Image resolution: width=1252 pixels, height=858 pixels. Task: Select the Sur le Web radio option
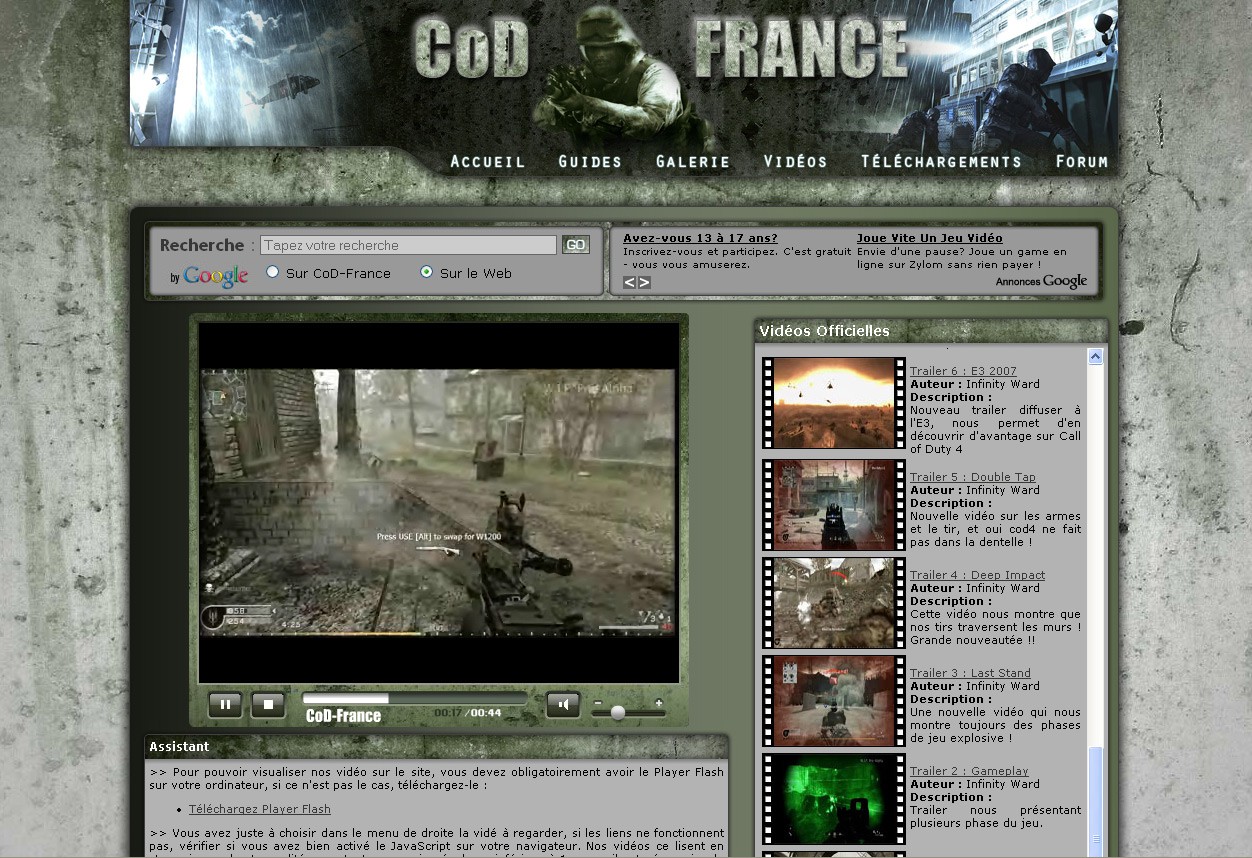(427, 272)
